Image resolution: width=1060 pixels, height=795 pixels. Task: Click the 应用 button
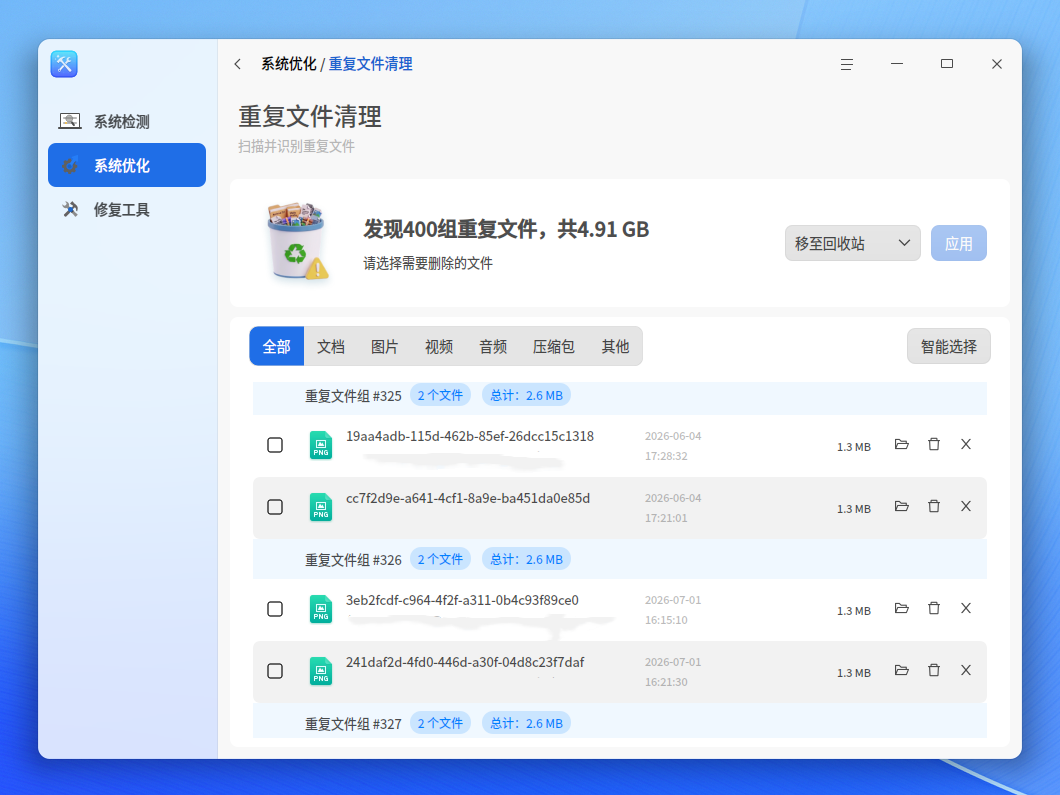[x=959, y=243]
